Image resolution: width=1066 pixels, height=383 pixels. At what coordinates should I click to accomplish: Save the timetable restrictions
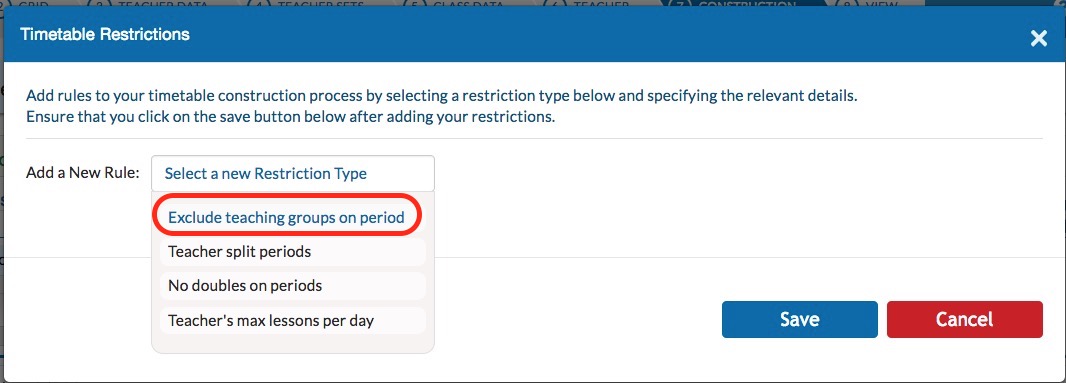pyautogui.click(x=800, y=320)
